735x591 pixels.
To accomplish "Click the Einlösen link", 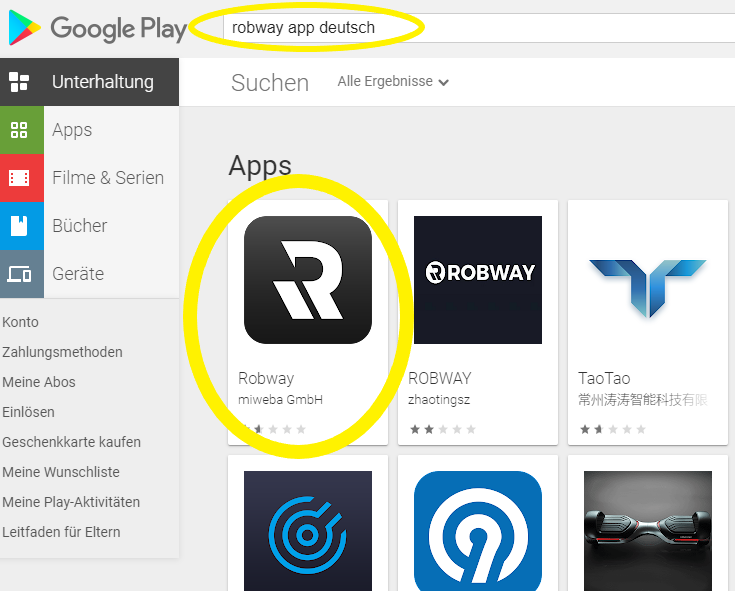I will (x=29, y=412).
